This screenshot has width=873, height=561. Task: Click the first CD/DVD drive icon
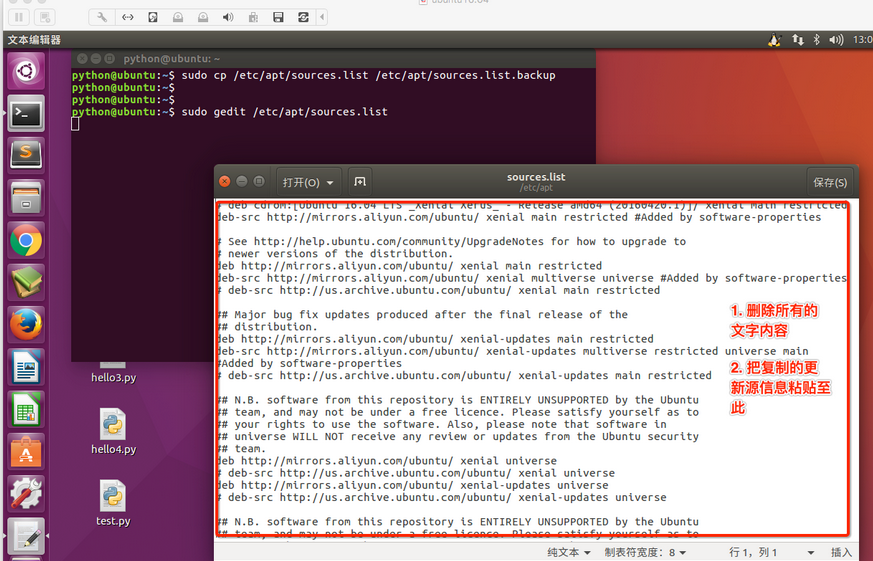coord(178,17)
